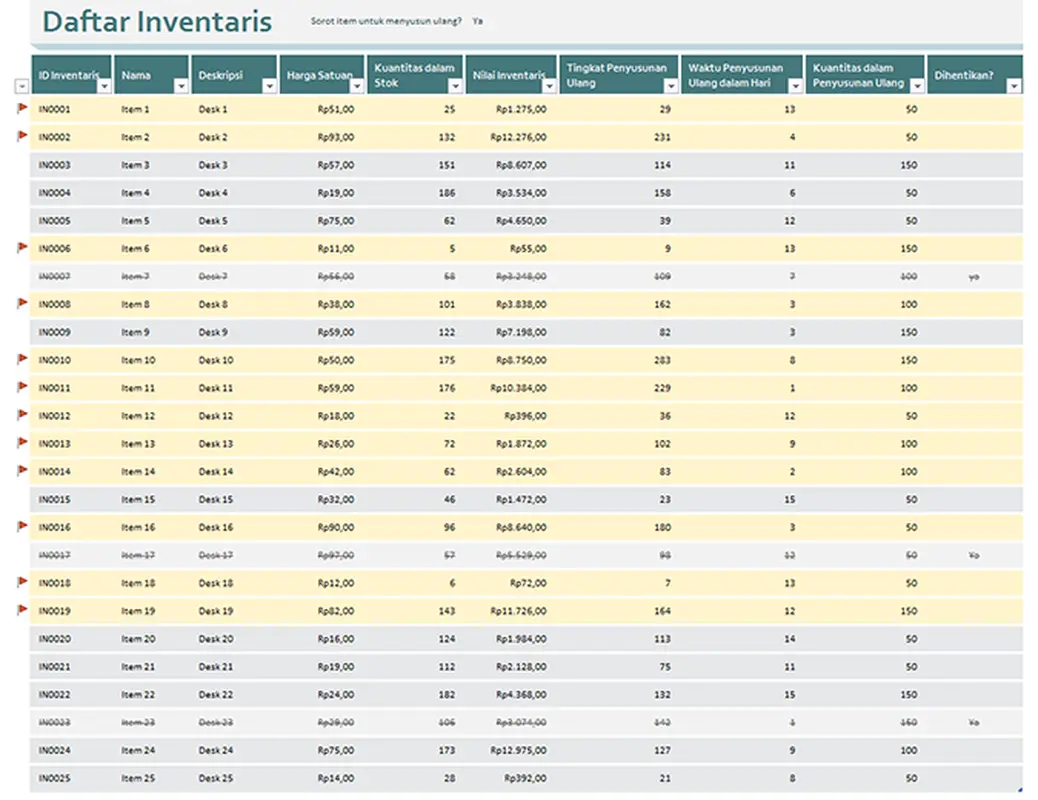1038x800 pixels.
Task: Click discontinued 'Ya' cell in IN0017 row
Action: pyautogui.click(x=973, y=555)
